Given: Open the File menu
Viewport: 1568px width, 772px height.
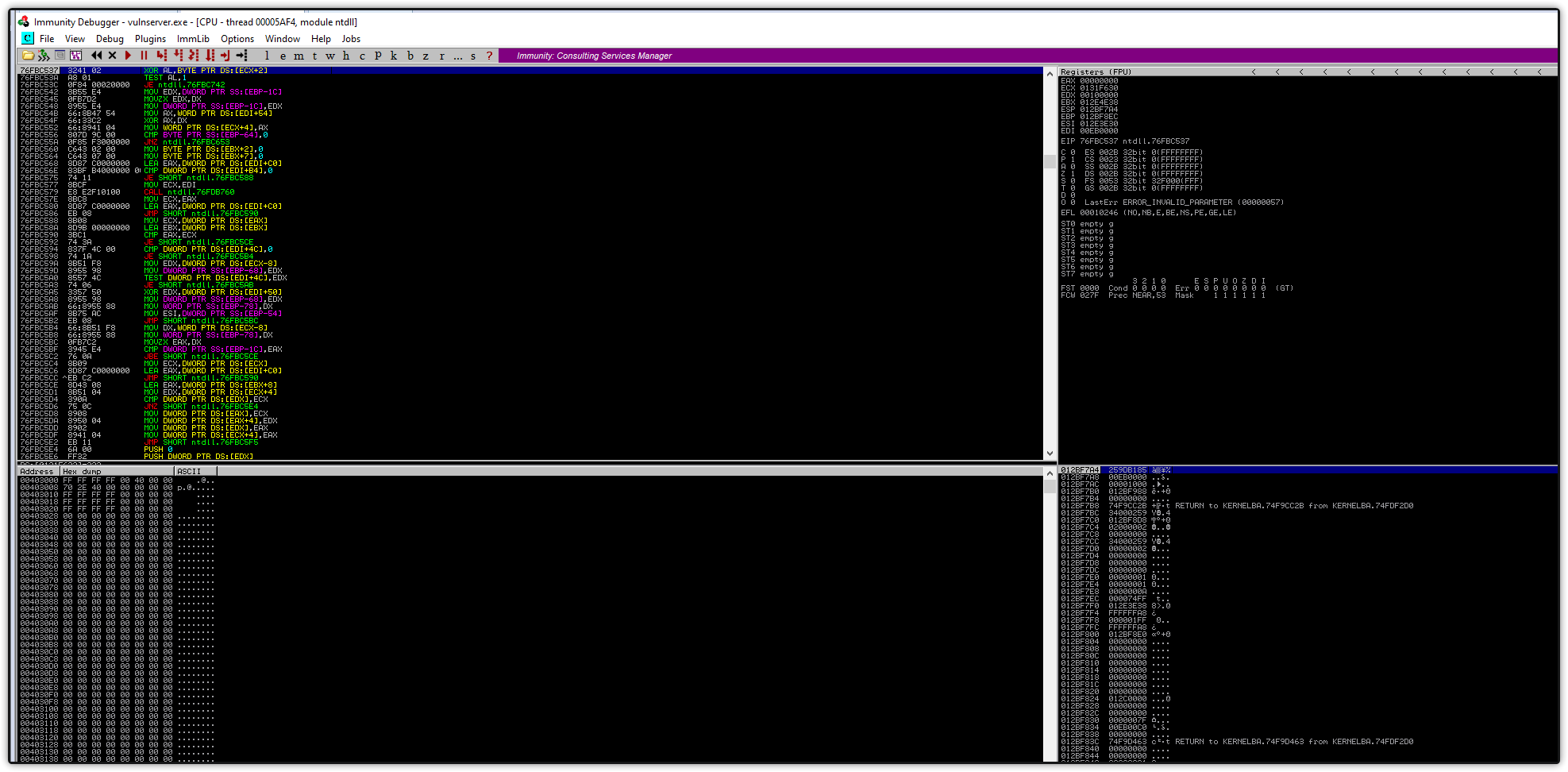Looking at the screenshot, I should pos(47,39).
